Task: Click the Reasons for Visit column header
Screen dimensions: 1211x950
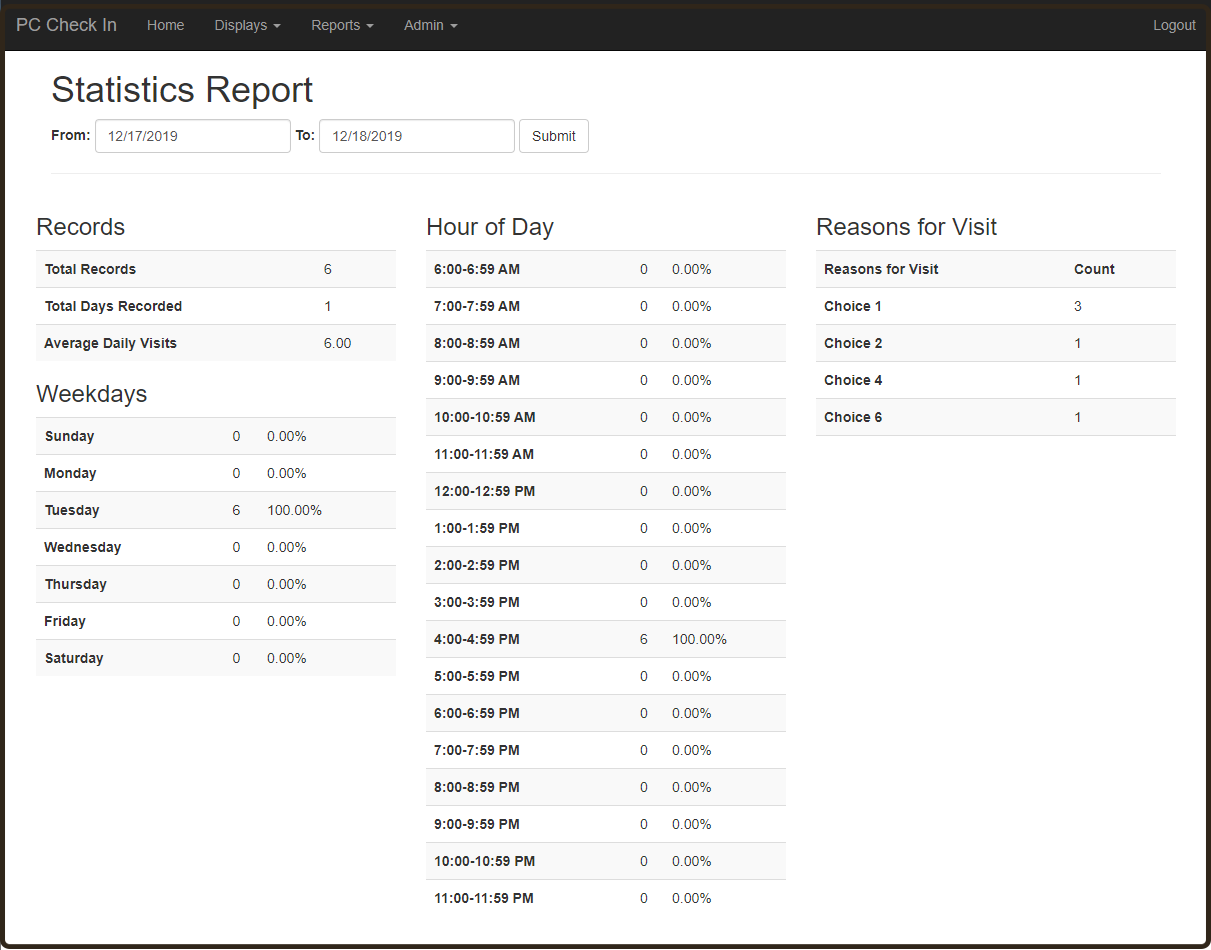Action: [x=881, y=269]
